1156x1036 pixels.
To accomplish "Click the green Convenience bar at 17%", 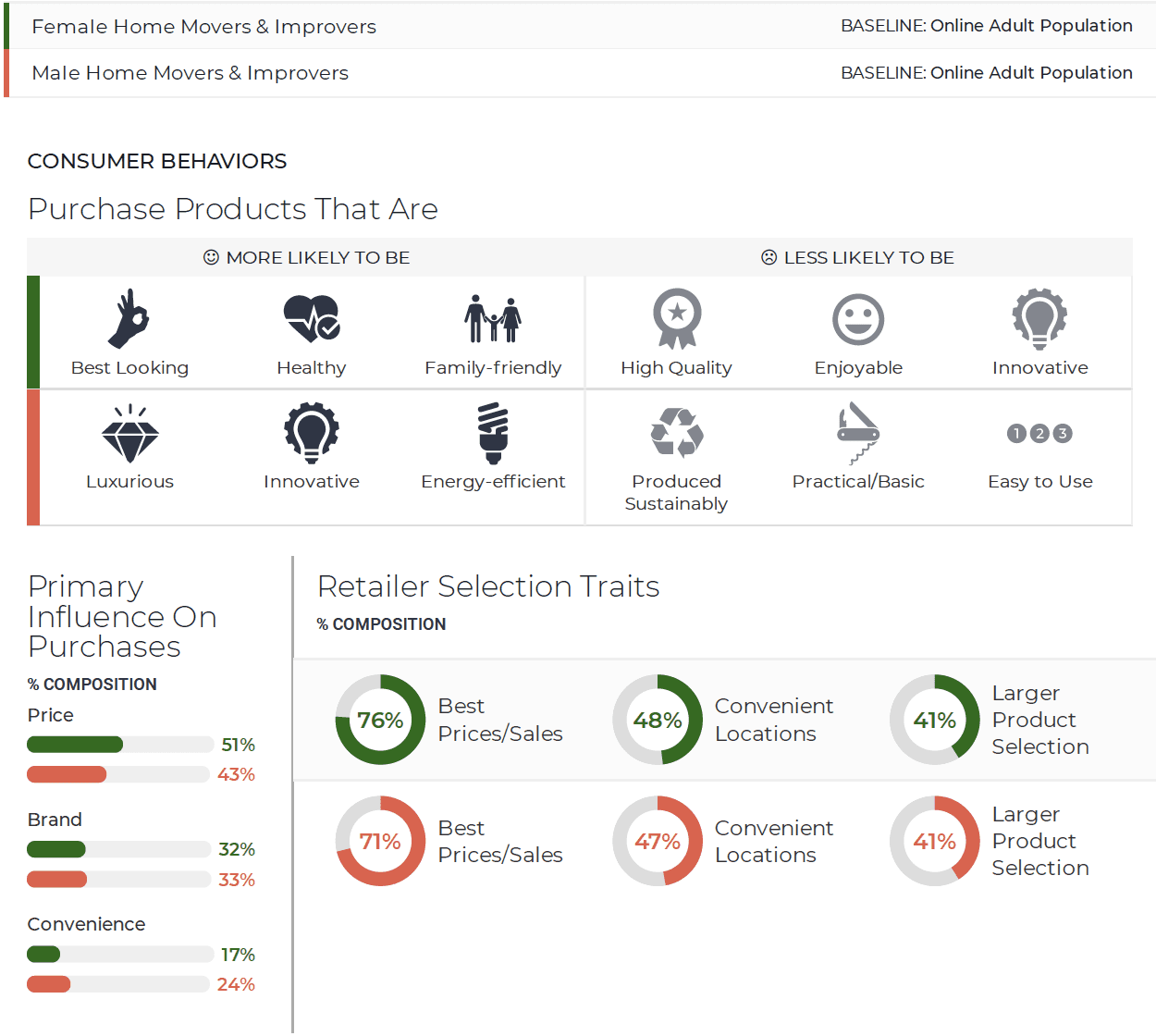I will pyautogui.click(x=43, y=954).
